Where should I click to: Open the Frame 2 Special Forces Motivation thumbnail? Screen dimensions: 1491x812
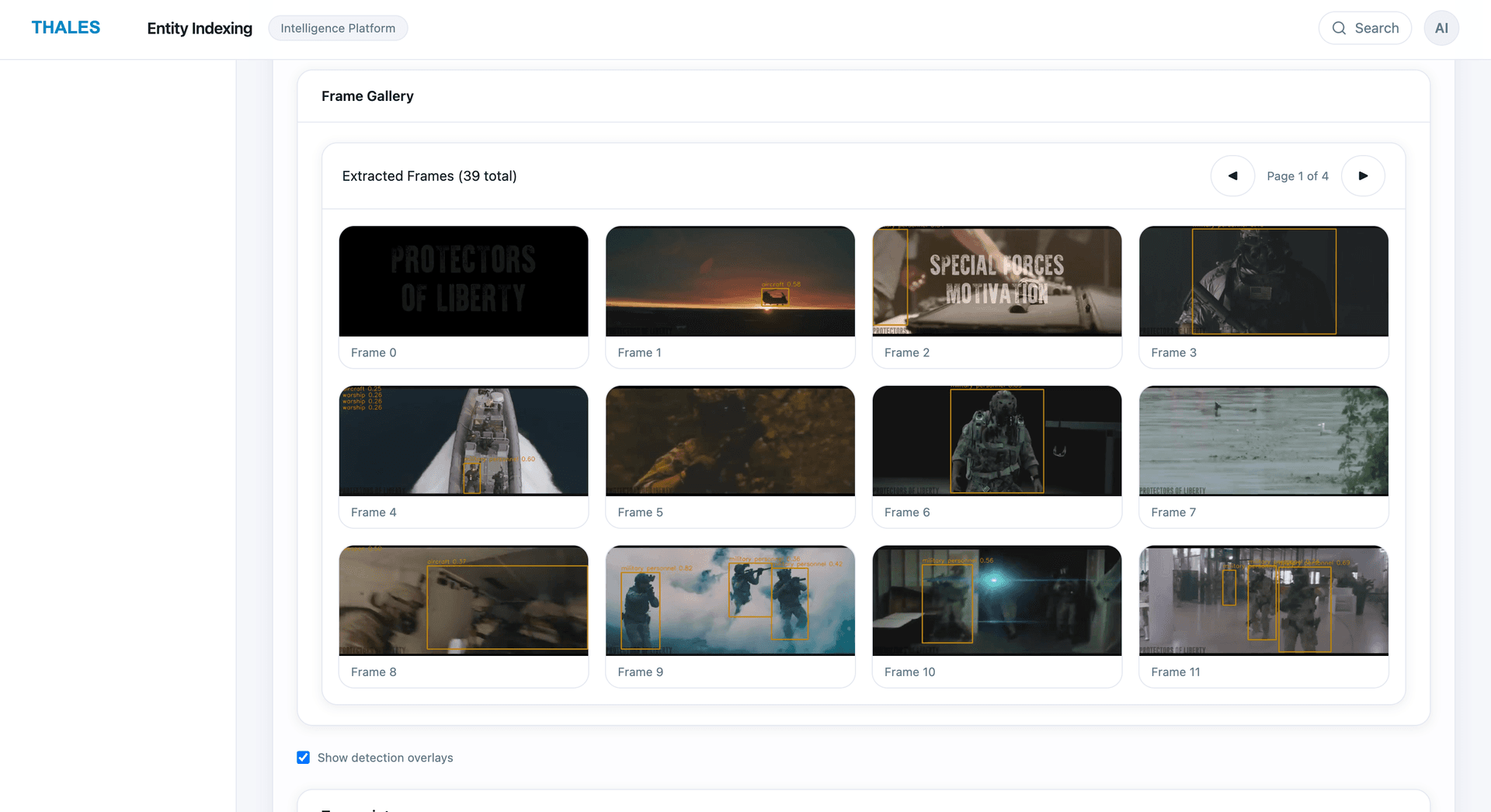pos(996,281)
